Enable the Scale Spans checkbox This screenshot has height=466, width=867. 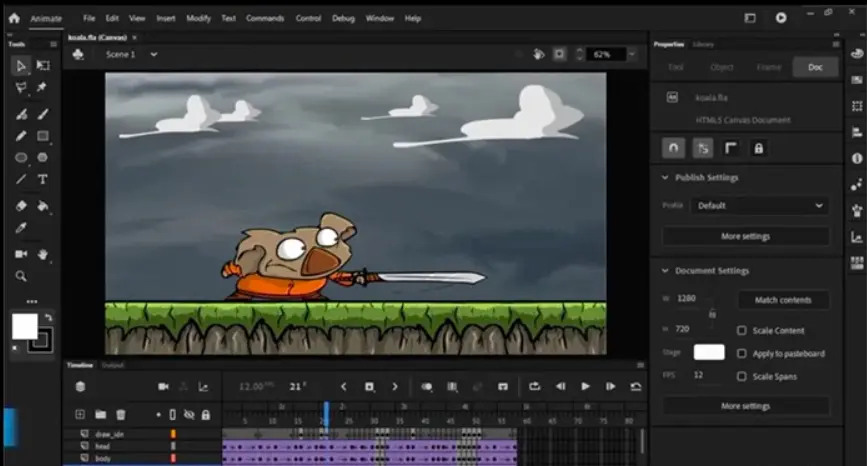pyautogui.click(x=741, y=376)
